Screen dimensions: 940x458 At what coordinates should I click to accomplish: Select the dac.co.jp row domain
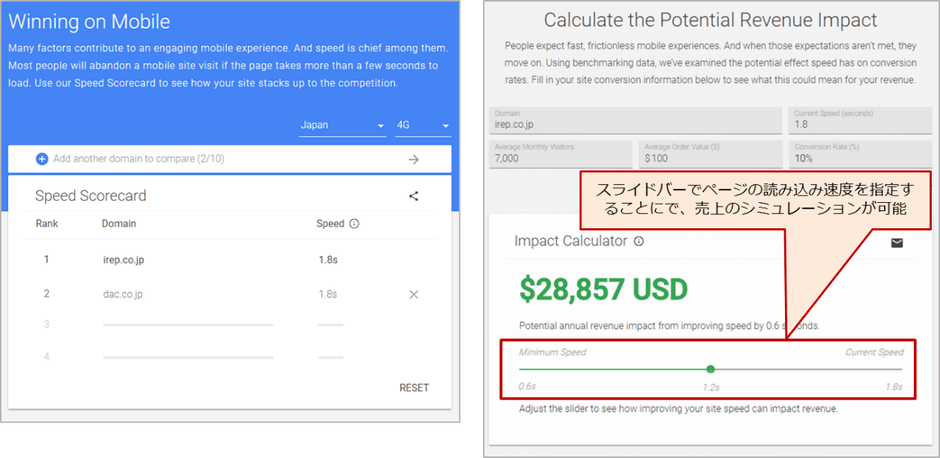(x=122, y=294)
